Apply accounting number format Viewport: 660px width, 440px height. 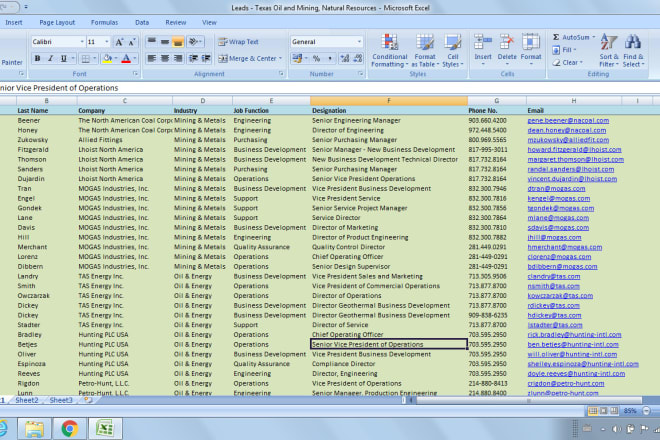tap(297, 59)
